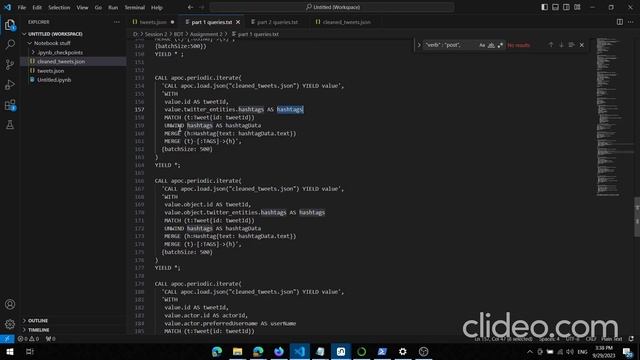Show hidden system tray icons chevron
Screen dimensions: 640x360
530,351
